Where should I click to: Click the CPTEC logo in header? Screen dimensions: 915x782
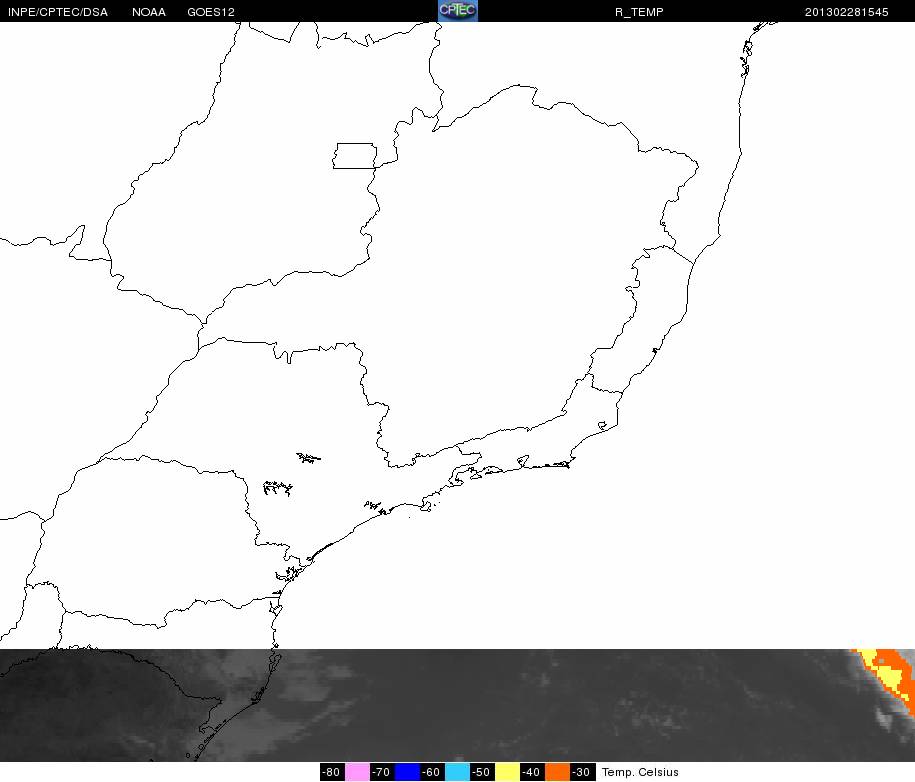tap(458, 11)
